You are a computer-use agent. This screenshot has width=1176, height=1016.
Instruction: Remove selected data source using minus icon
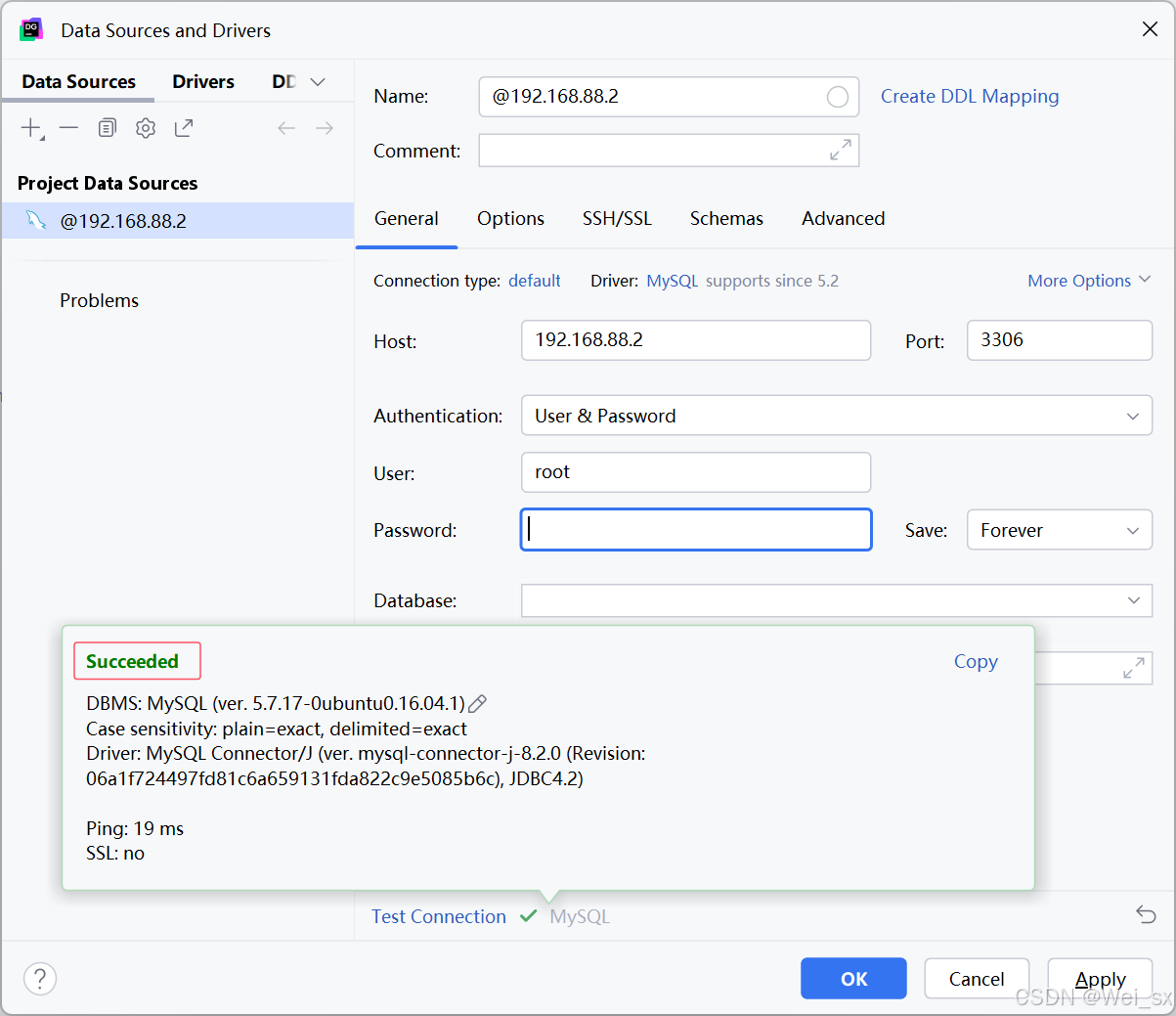coord(66,127)
